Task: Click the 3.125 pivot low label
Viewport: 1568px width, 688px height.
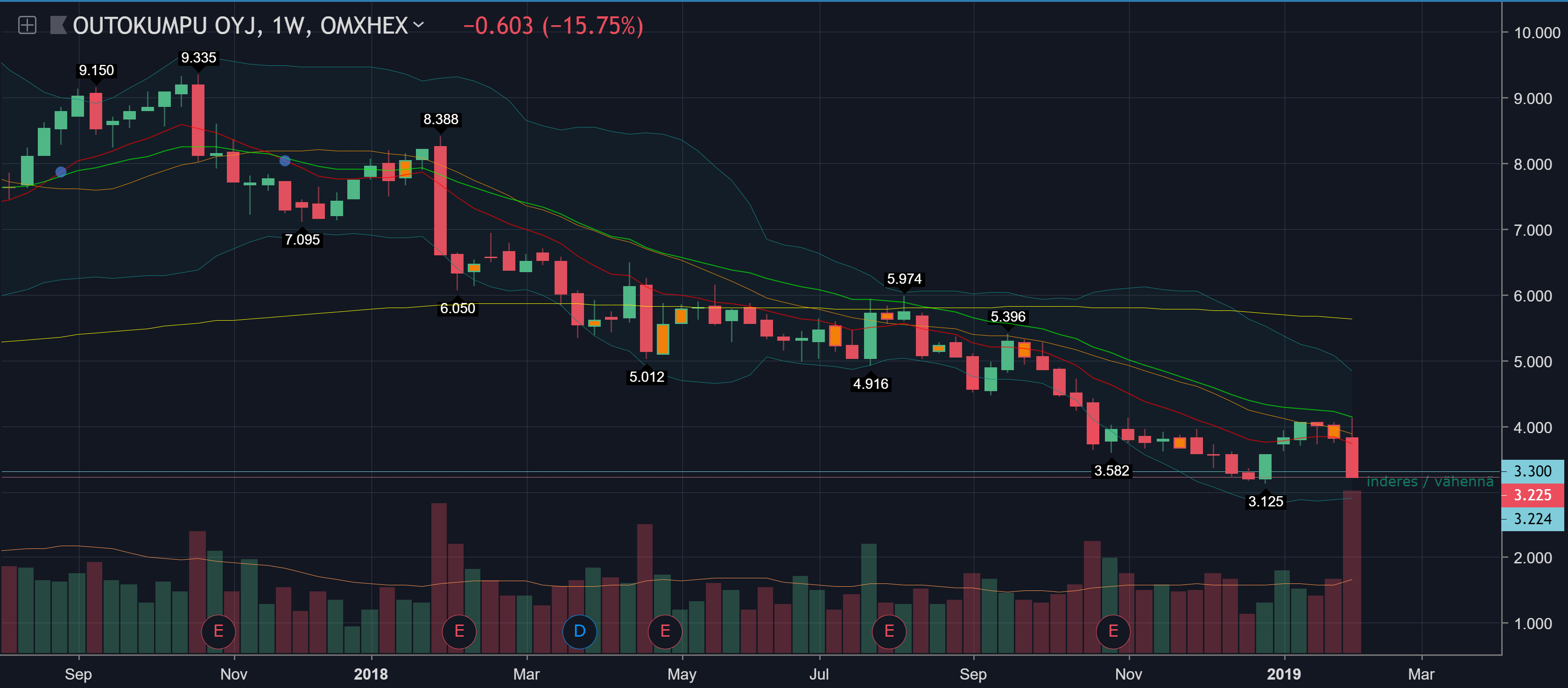Action: click(1265, 501)
